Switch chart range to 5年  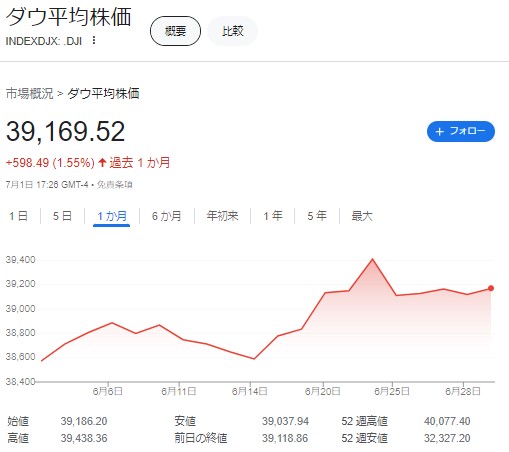tap(317, 216)
